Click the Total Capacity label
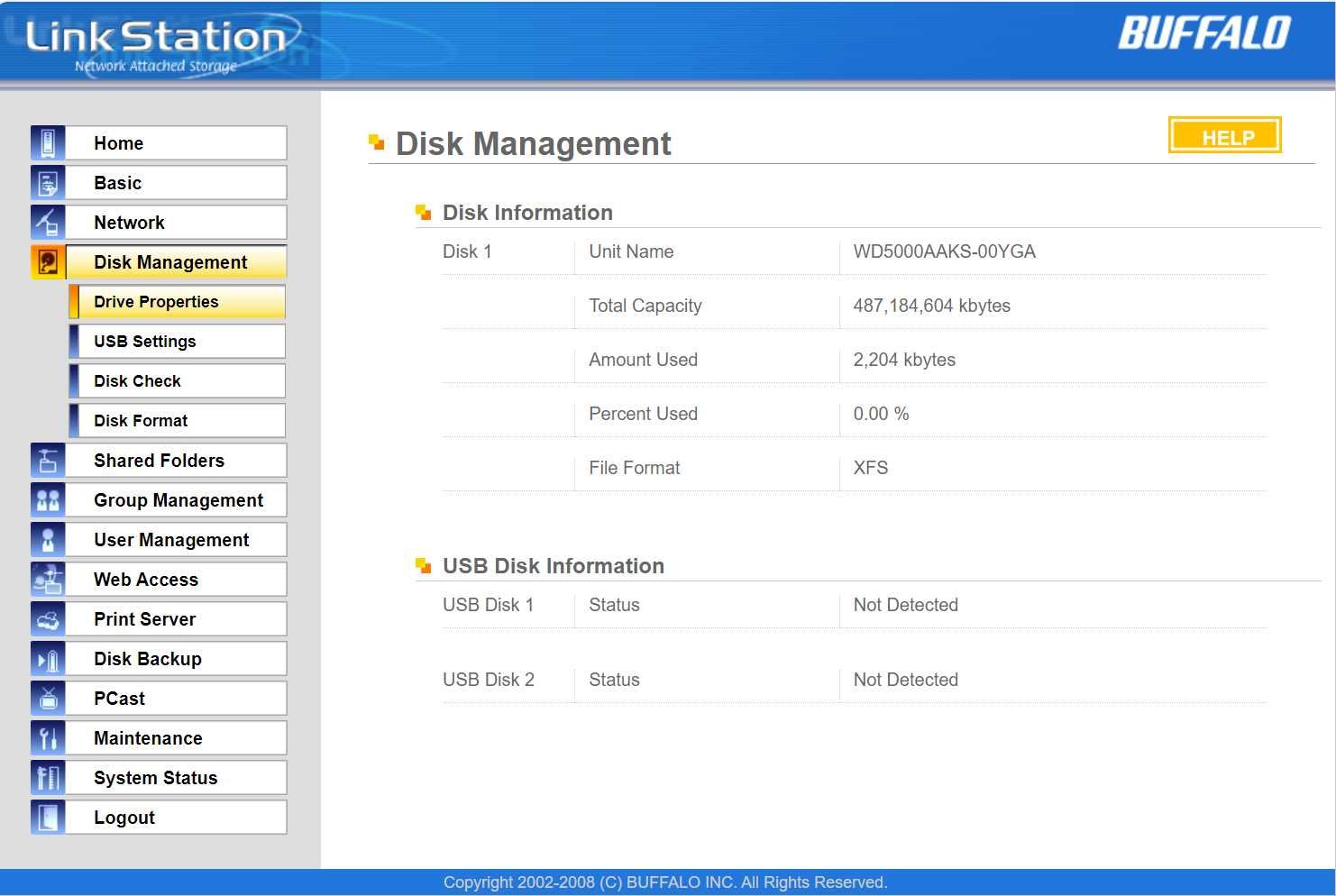The height and width of the screenshot is (896, 1336). pos(645,306)
